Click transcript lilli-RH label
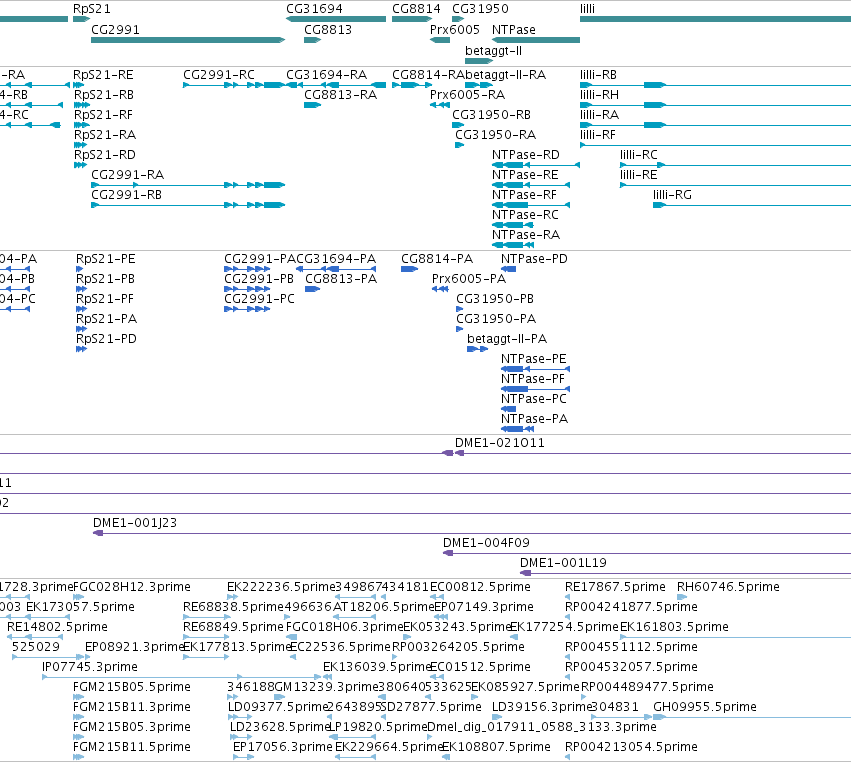The image size is (851, 762). [x=599, y=95]
